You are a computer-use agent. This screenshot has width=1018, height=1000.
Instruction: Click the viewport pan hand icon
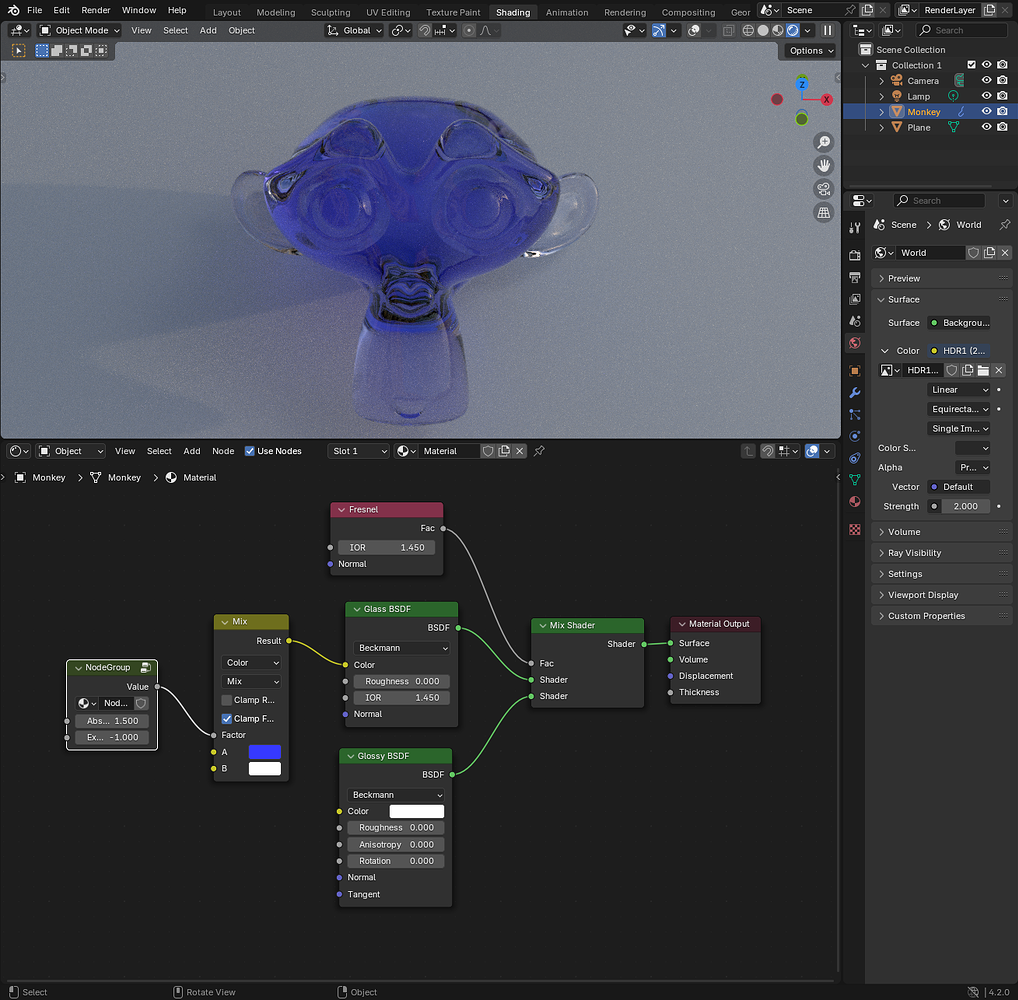tap(823, 166)
